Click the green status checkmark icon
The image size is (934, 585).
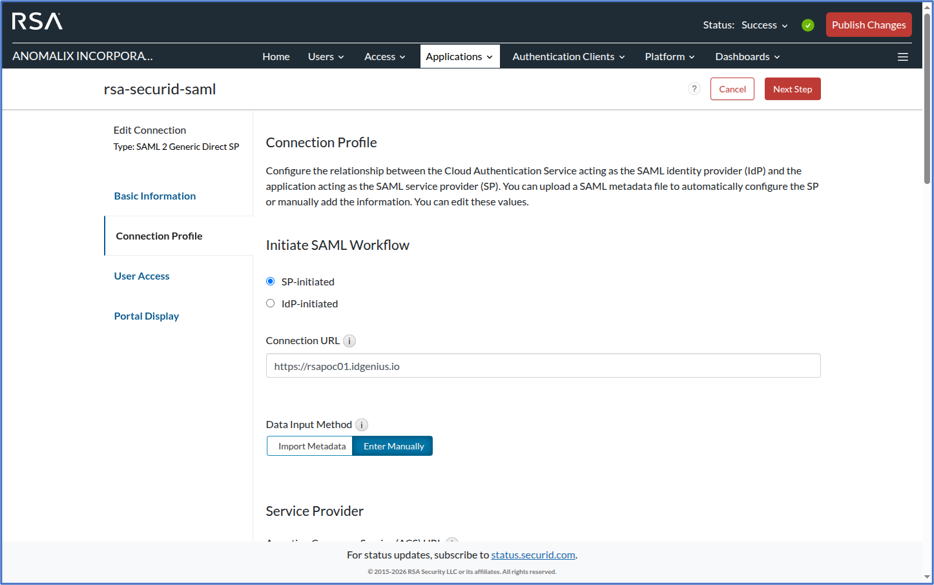tap(808, 25)
